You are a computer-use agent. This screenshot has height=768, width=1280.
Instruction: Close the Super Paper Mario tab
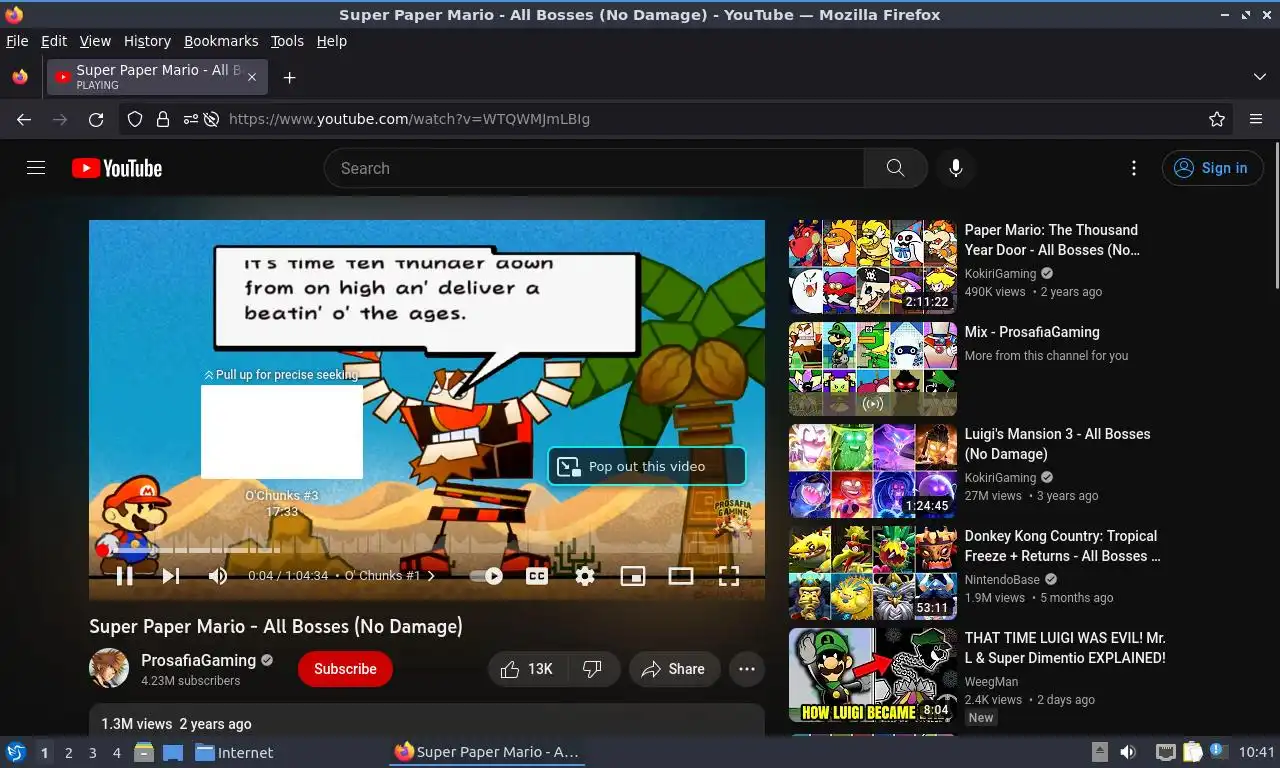[x=252, y=77]
